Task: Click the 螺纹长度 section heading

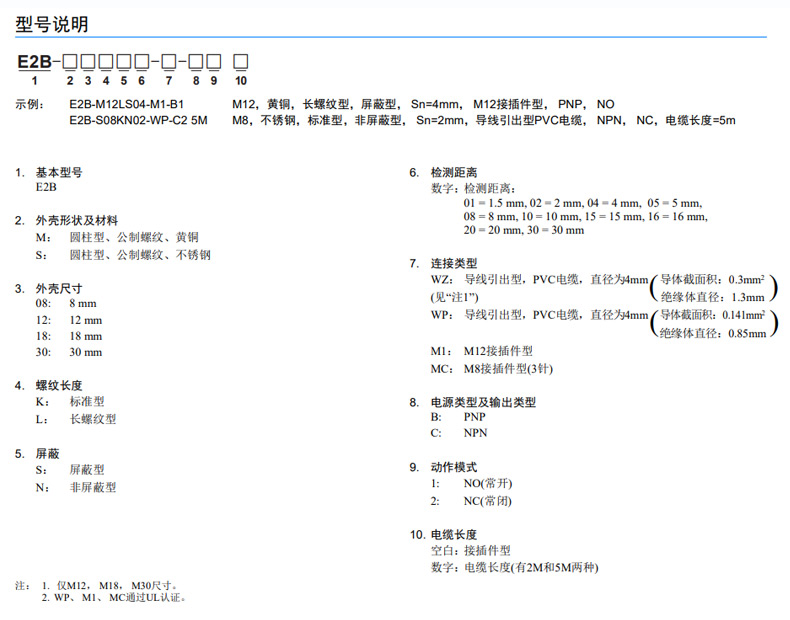Action: point(59,385)
